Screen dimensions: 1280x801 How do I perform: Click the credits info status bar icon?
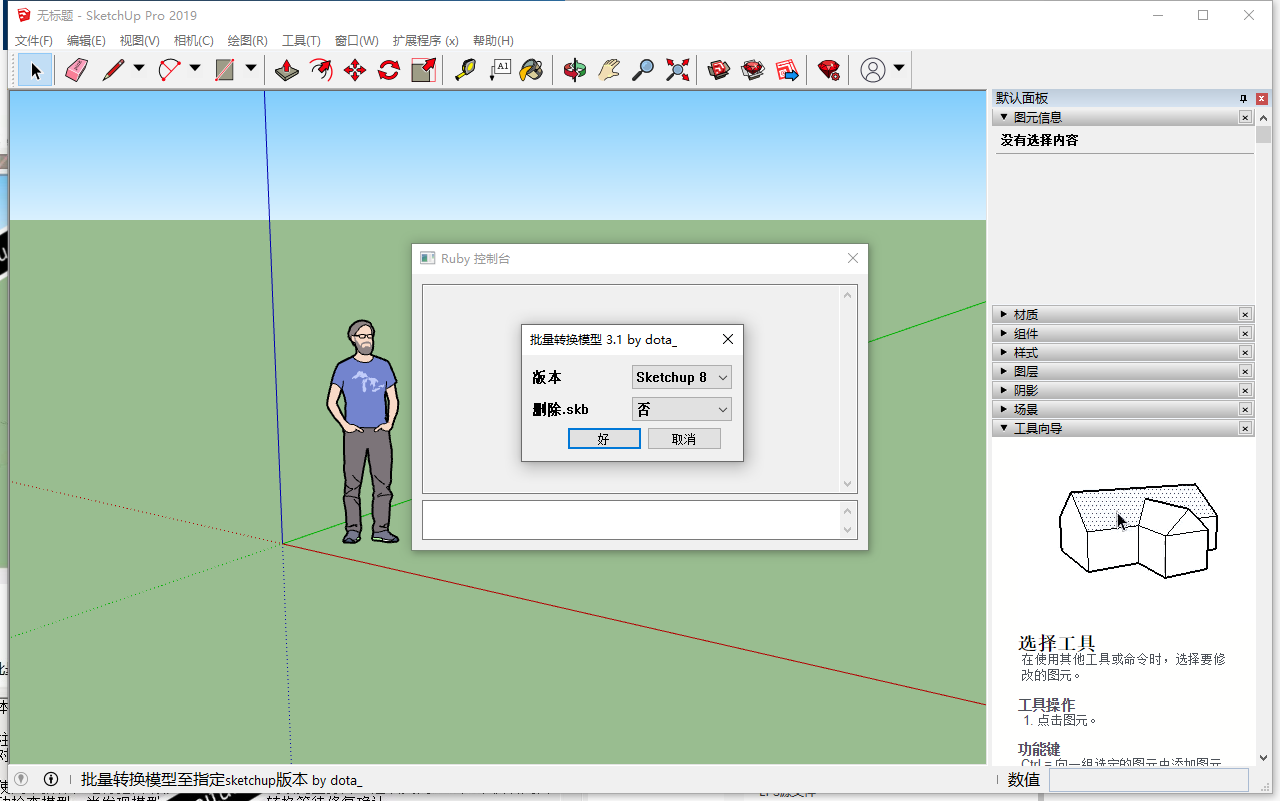(51, 779)
